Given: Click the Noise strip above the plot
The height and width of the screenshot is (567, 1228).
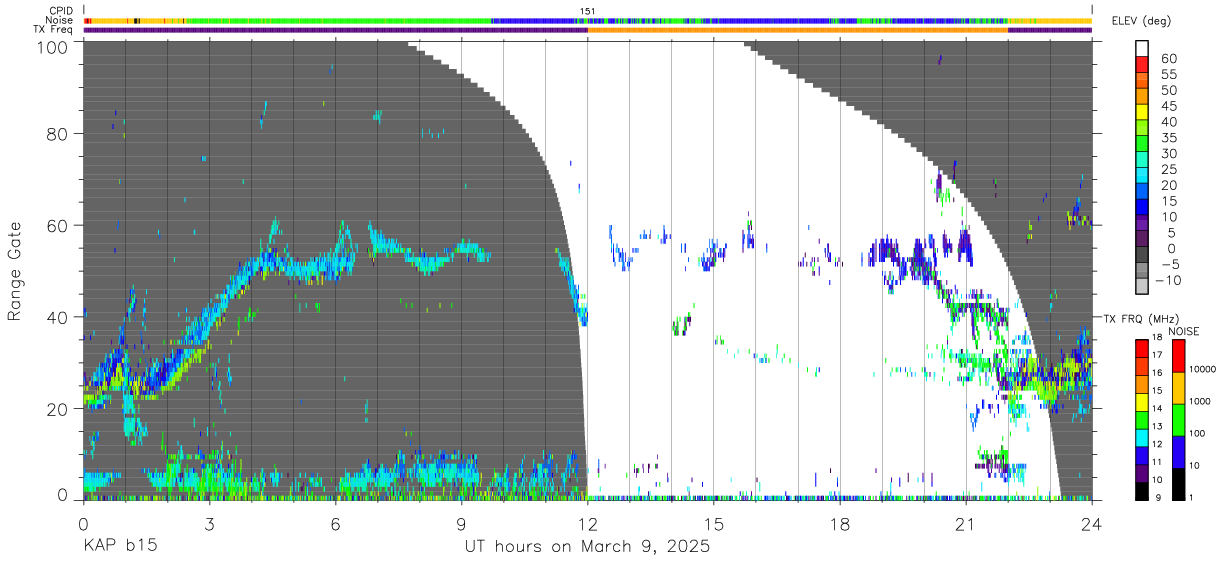Looking at the screenshot, I should [x=587, y=20].
